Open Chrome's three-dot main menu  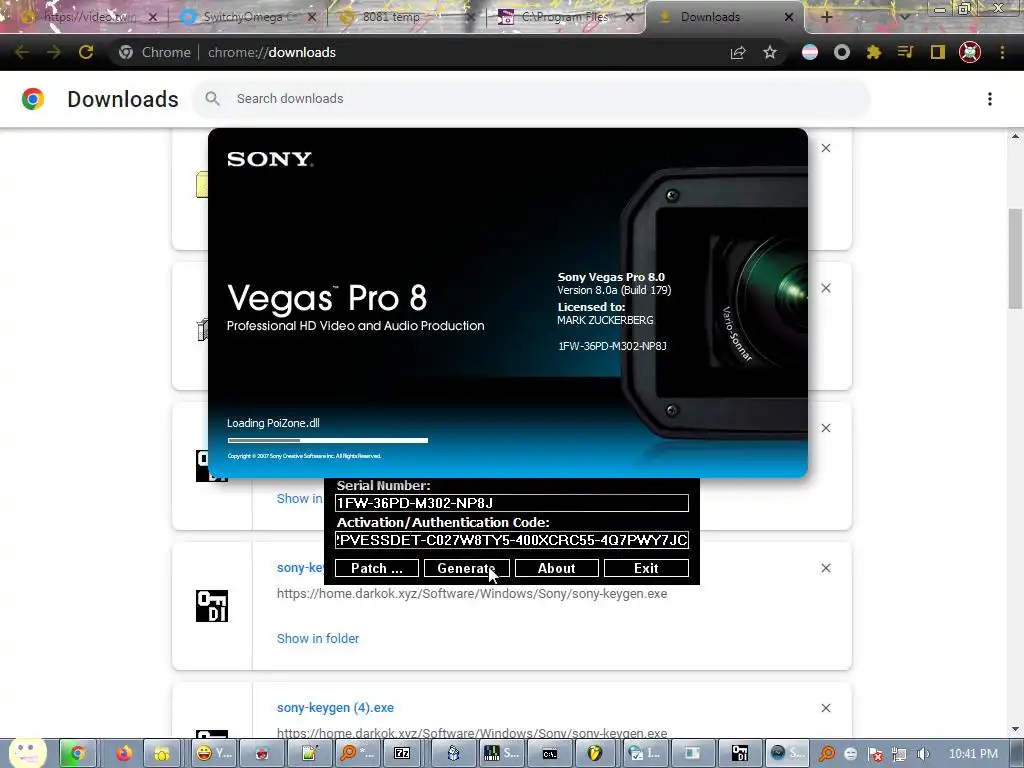tap(1002, 52)
